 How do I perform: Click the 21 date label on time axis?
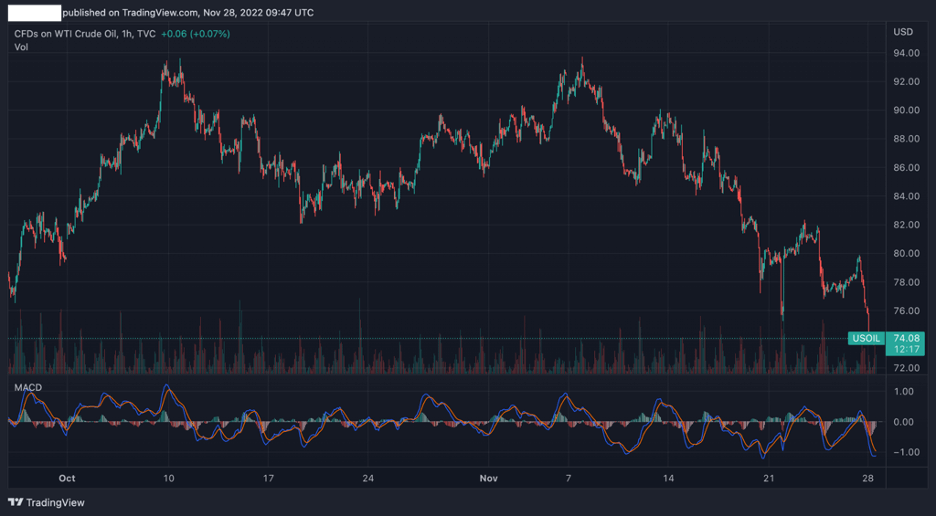tap(768, 478)
